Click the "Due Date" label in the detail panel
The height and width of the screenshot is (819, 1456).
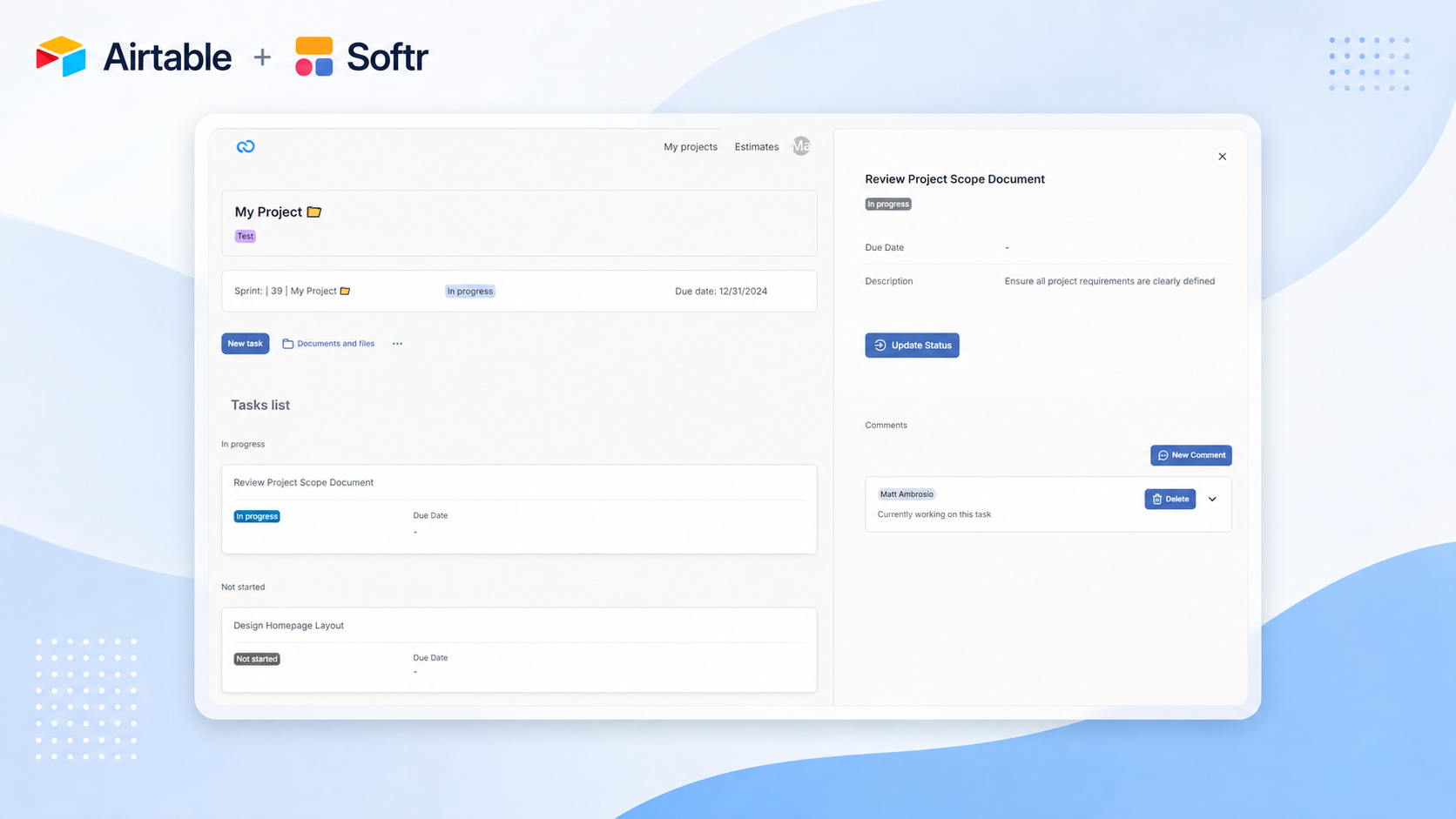pos(885,248)
